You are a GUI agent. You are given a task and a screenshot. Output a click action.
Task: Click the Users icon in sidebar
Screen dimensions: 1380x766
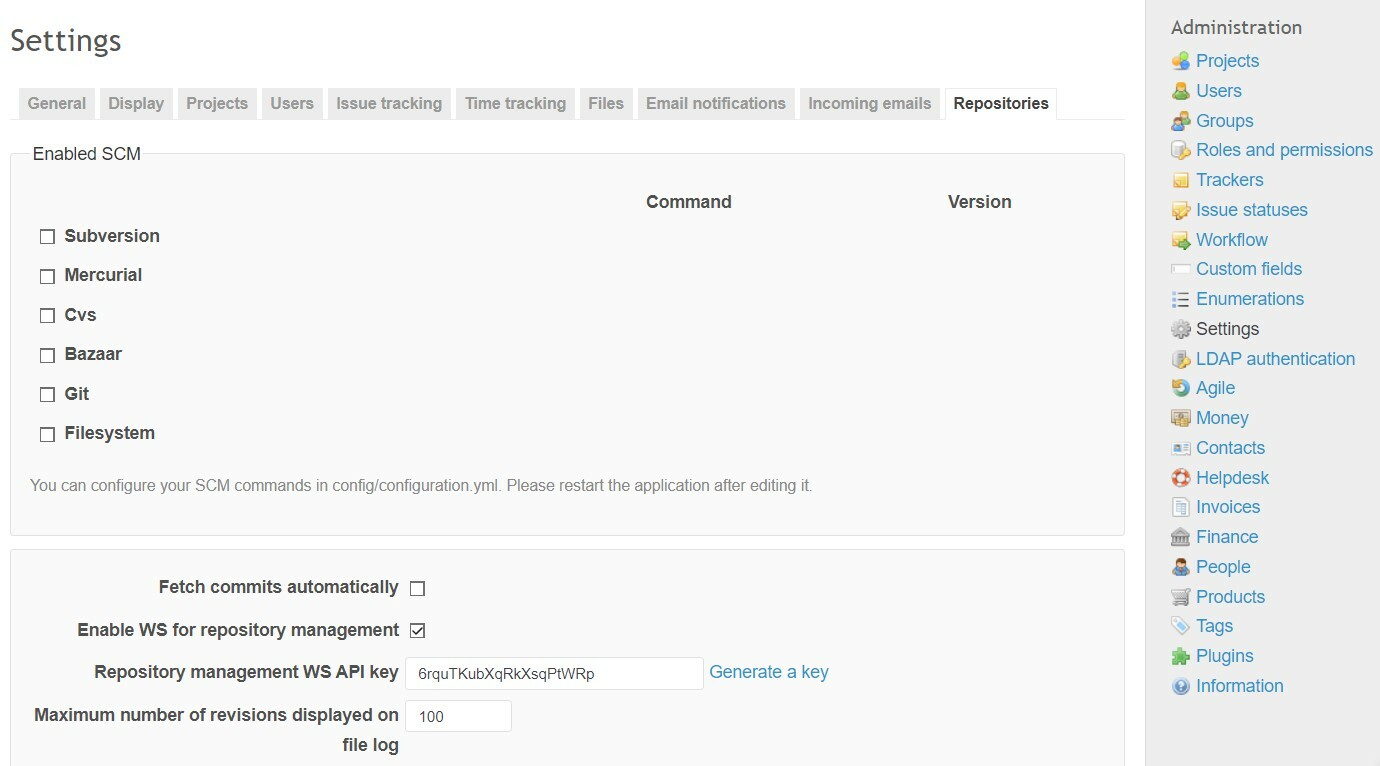pyautogui.click(x=1181, y=91)
